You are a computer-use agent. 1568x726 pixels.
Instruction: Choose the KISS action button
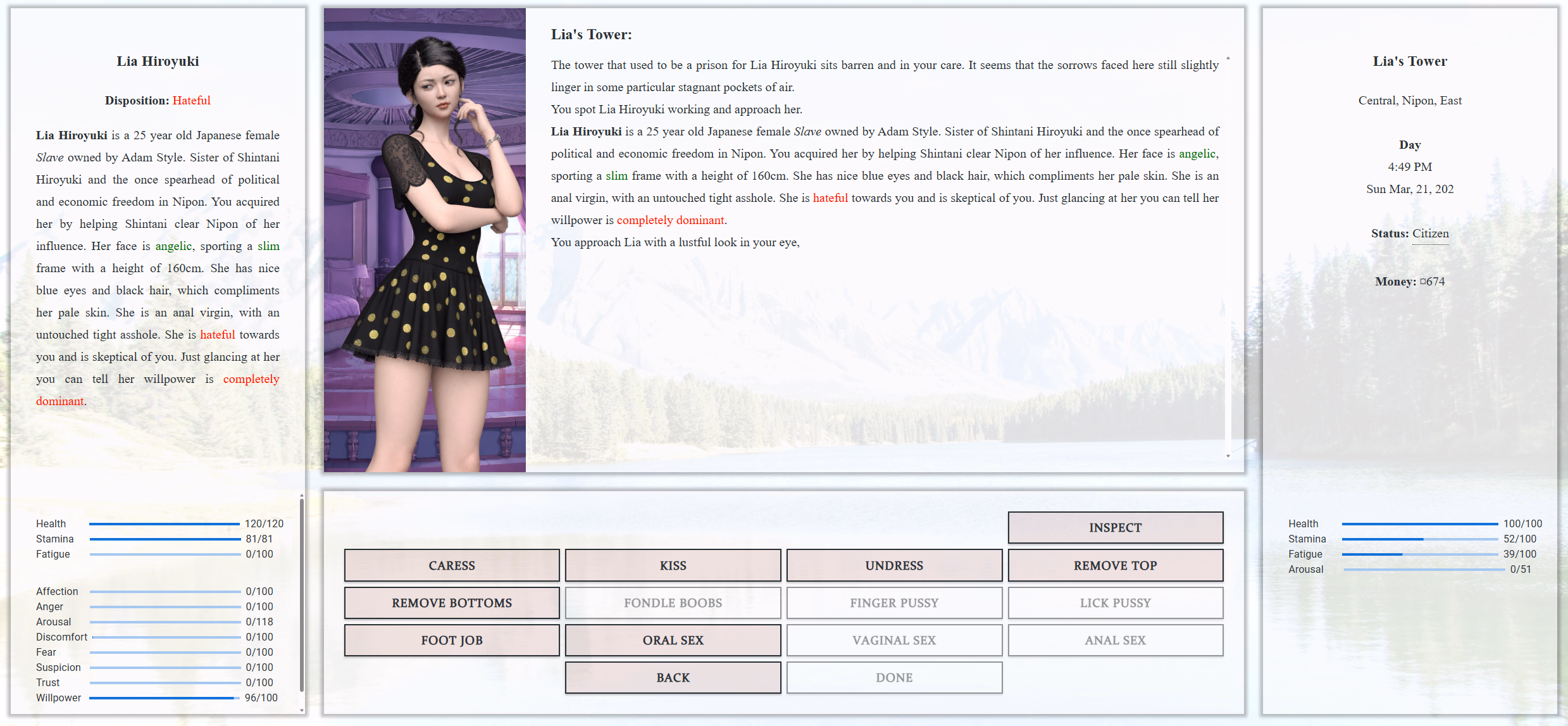[673, 565]
